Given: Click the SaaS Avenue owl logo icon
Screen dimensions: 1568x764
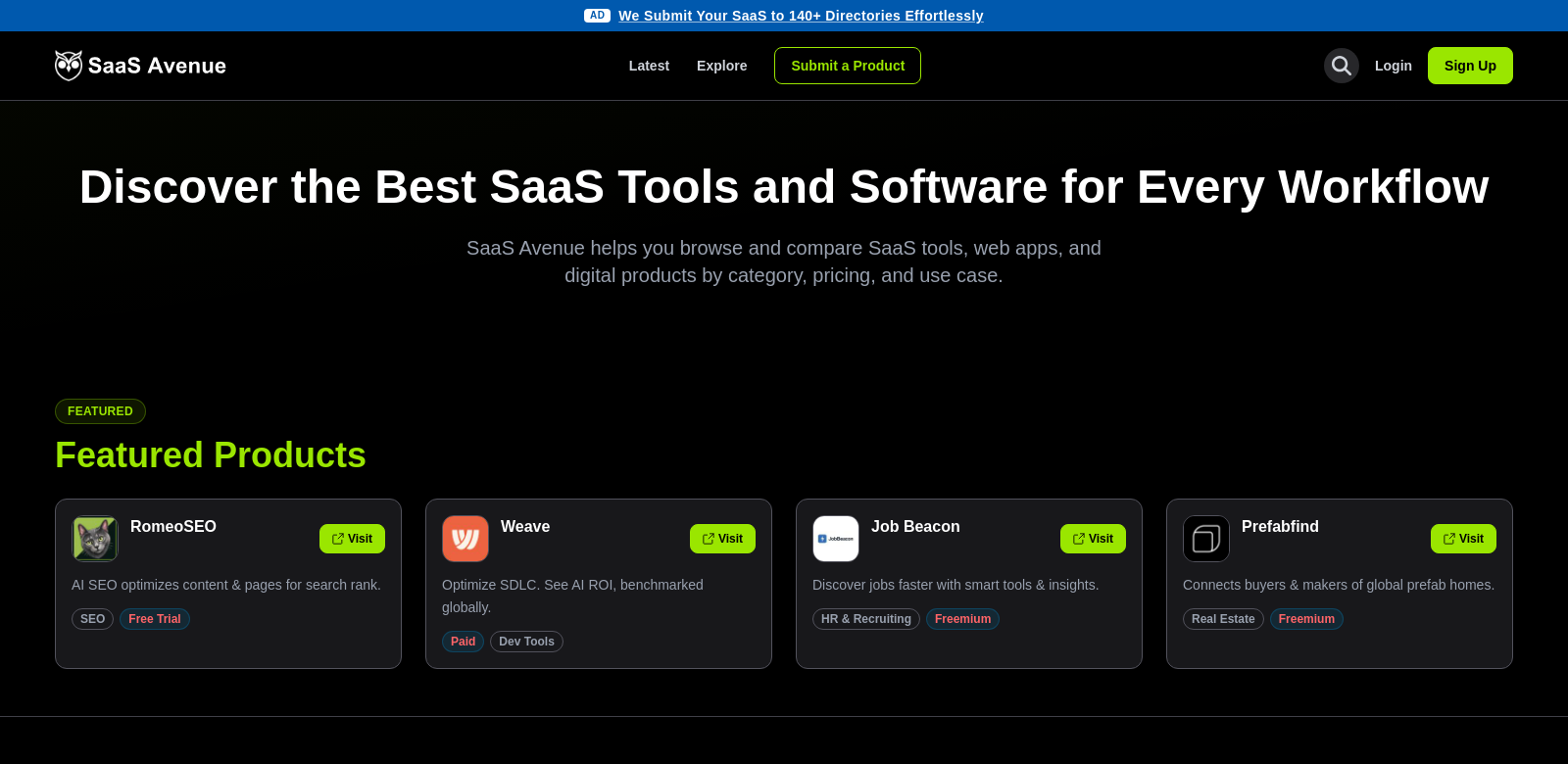Looking at the screenshot, I should click(69, 66).
